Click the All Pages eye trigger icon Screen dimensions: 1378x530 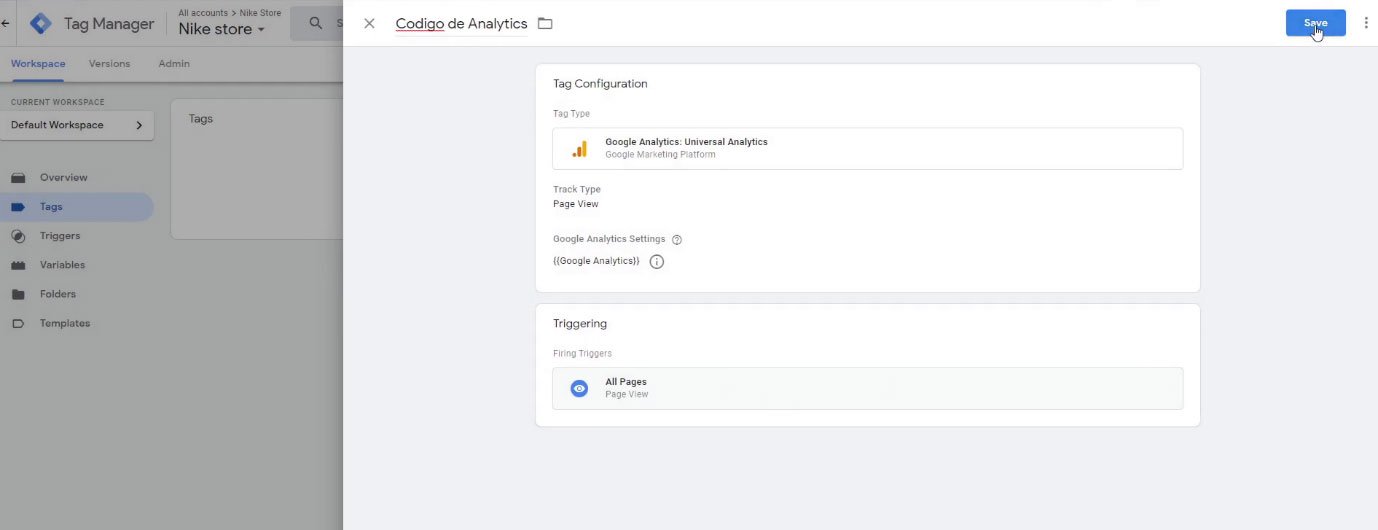[579, 388]
